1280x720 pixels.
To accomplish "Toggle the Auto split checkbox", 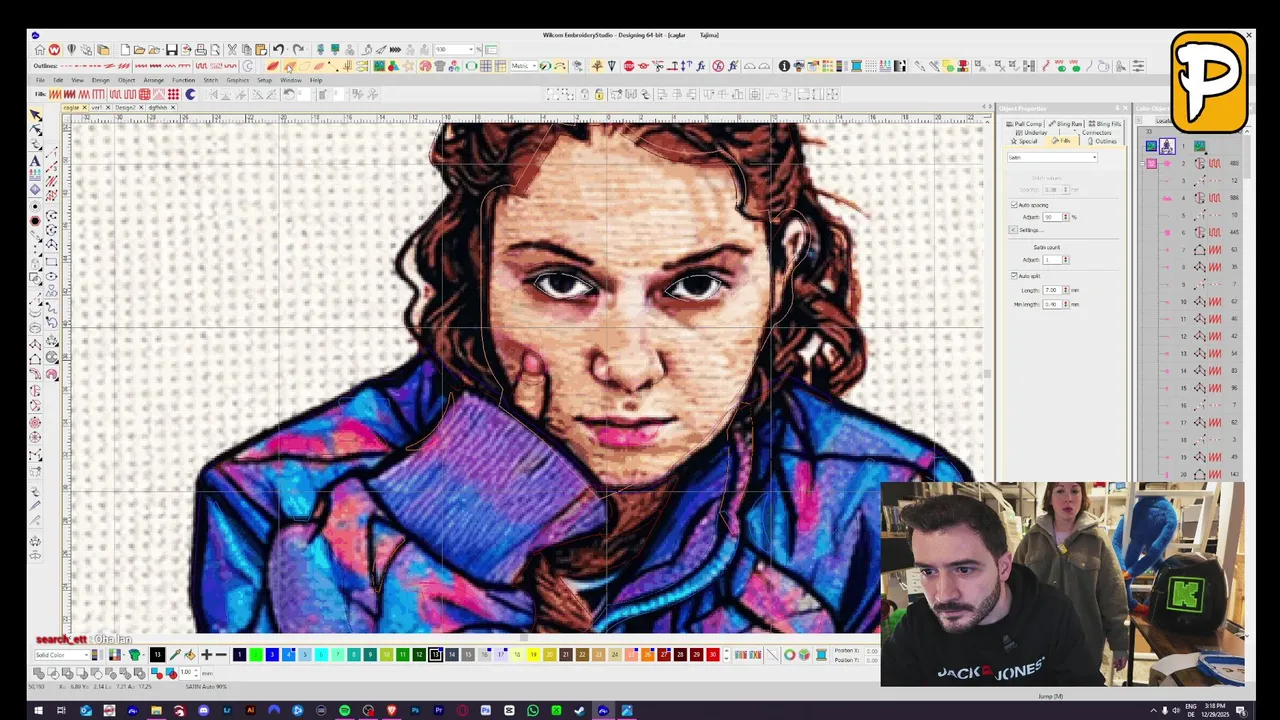I will click(x=1014, y=276).
